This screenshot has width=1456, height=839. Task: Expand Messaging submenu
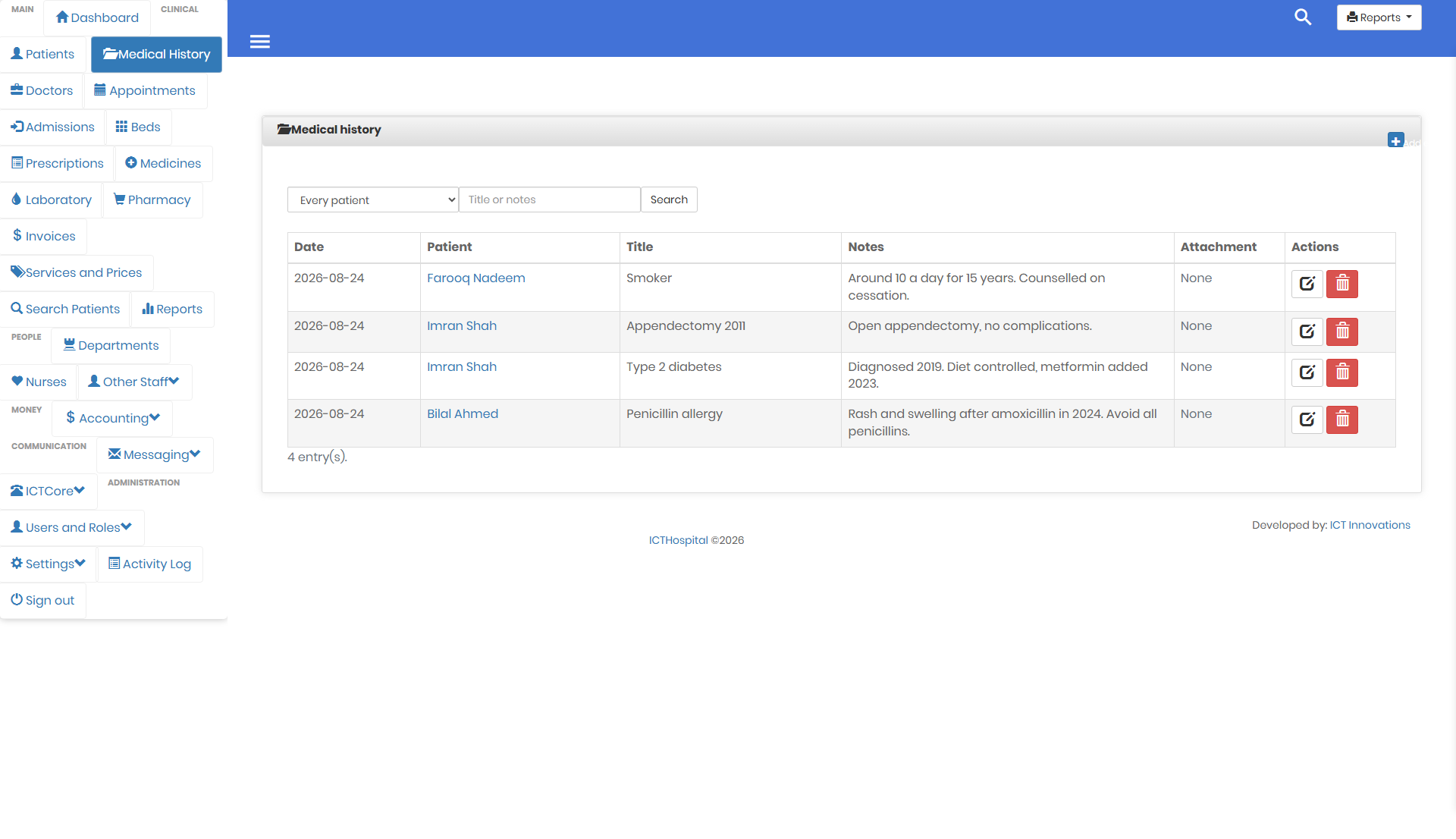[155, 454]
